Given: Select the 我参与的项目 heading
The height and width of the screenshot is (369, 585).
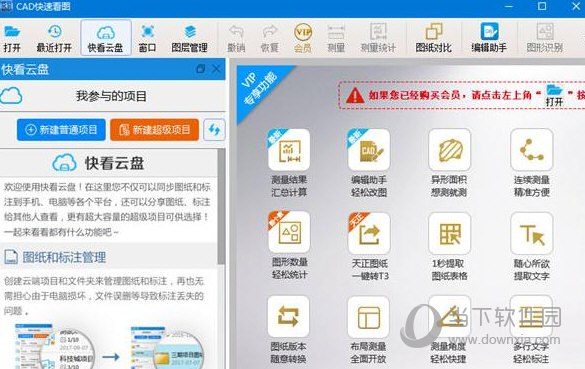Looking at the screenshot, I should 111,96.
